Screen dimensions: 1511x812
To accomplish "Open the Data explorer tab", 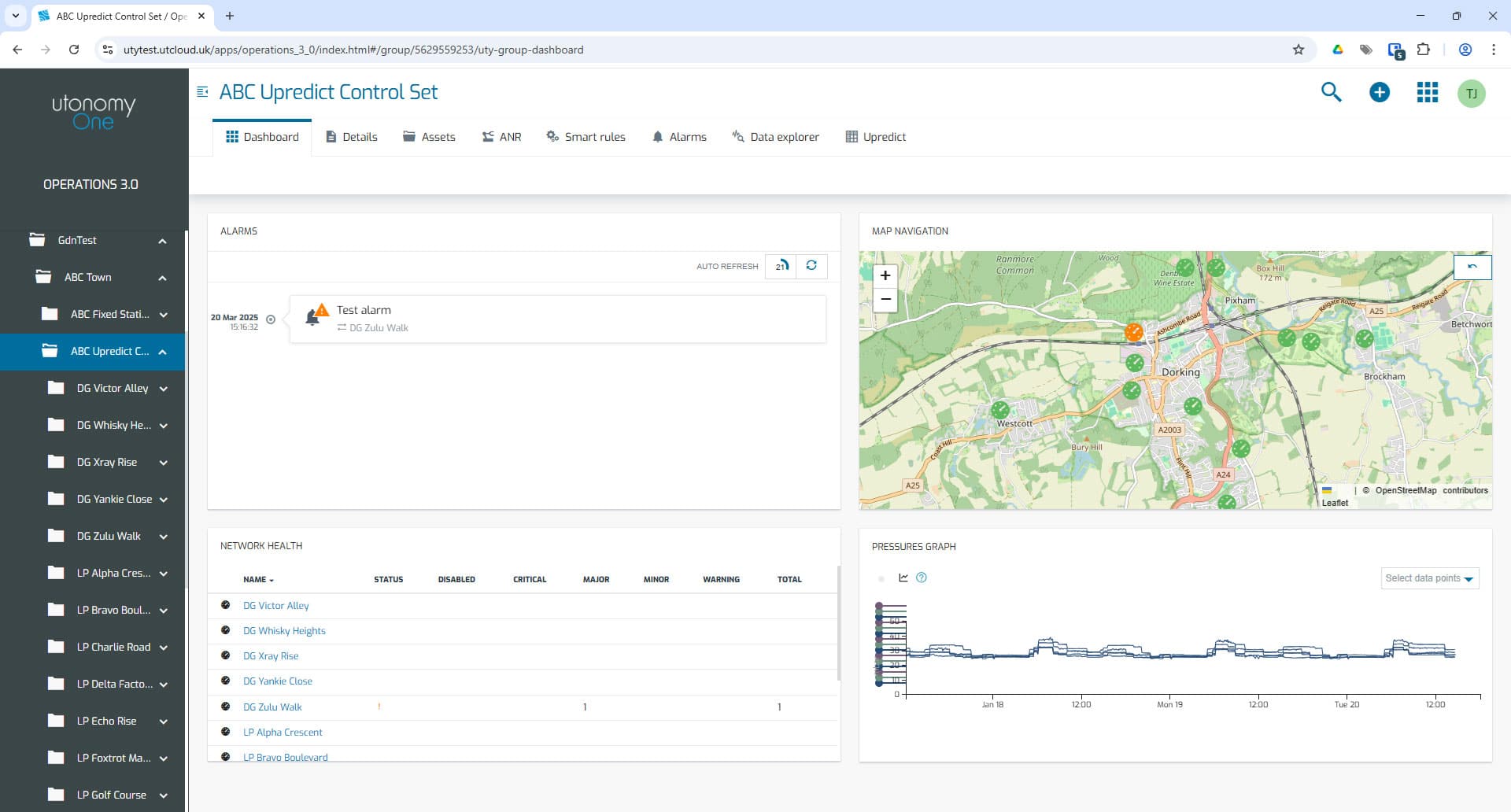I will [775, 136].
